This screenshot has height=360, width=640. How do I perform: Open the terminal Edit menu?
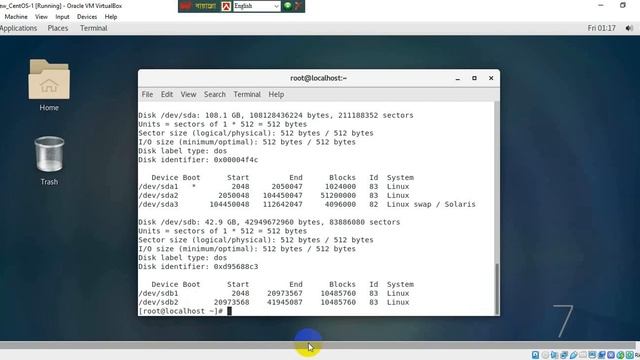pyautogui.click(x=167, y=94)
